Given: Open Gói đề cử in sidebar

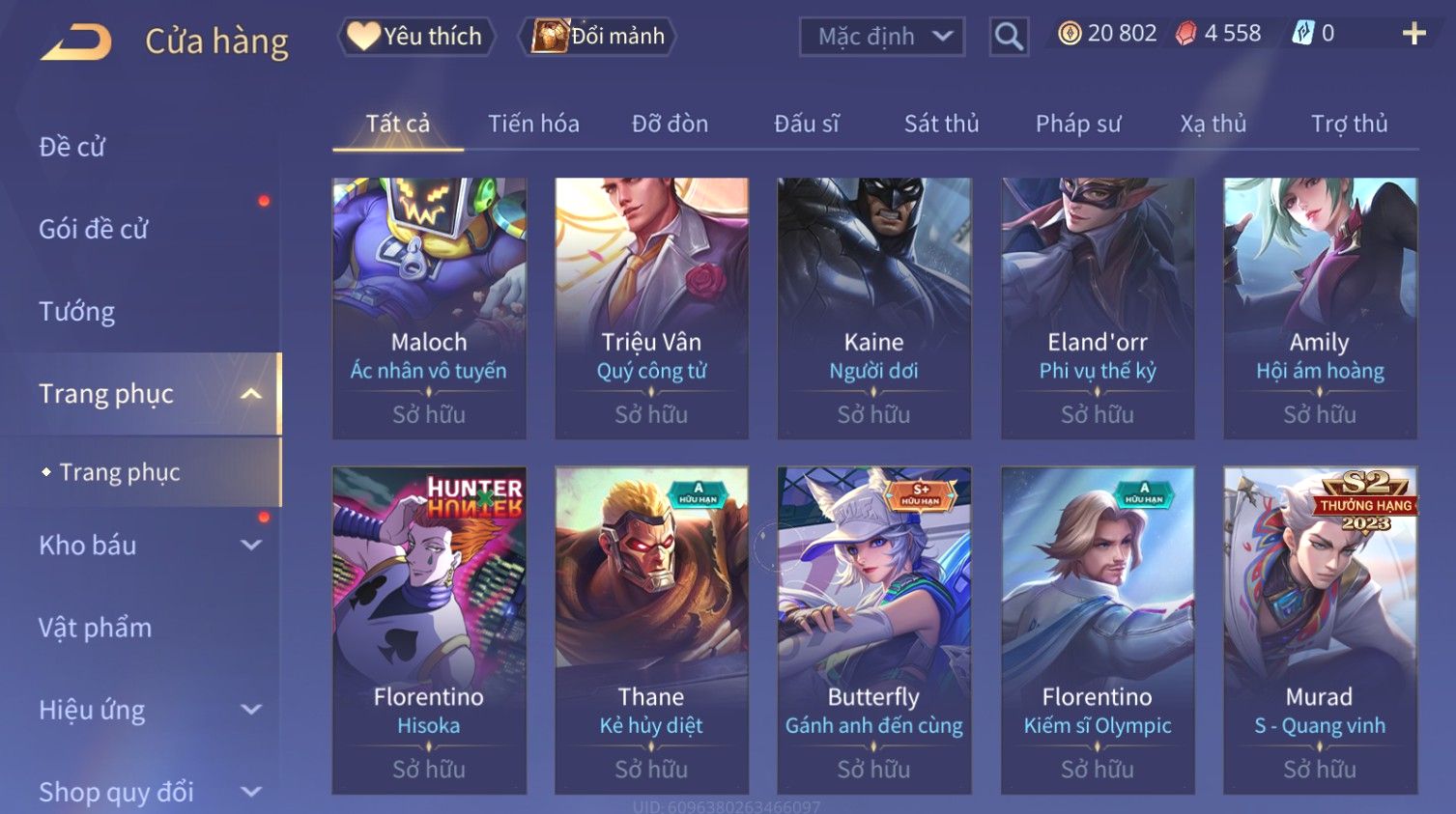Looking at the screenshot, I should coord(94,229).
